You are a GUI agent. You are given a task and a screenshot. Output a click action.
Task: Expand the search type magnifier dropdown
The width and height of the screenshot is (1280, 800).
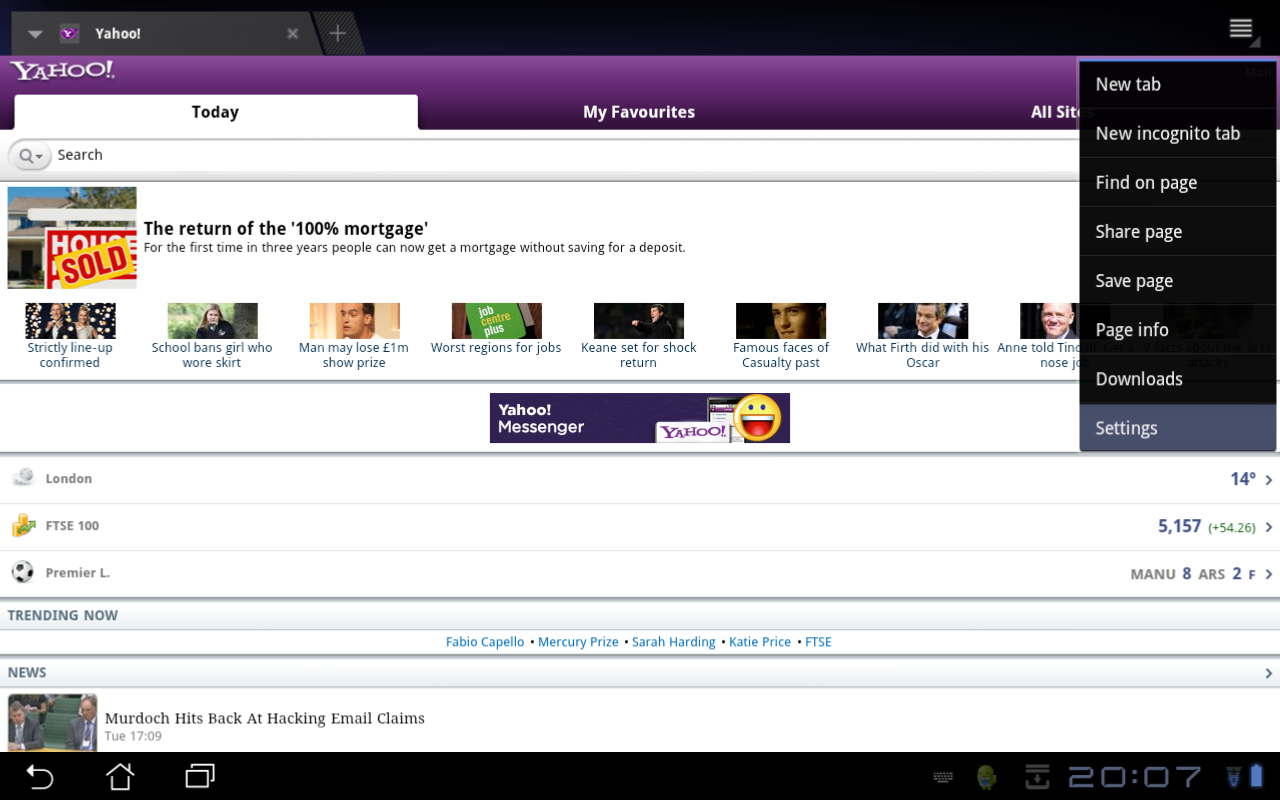[31, 156]
